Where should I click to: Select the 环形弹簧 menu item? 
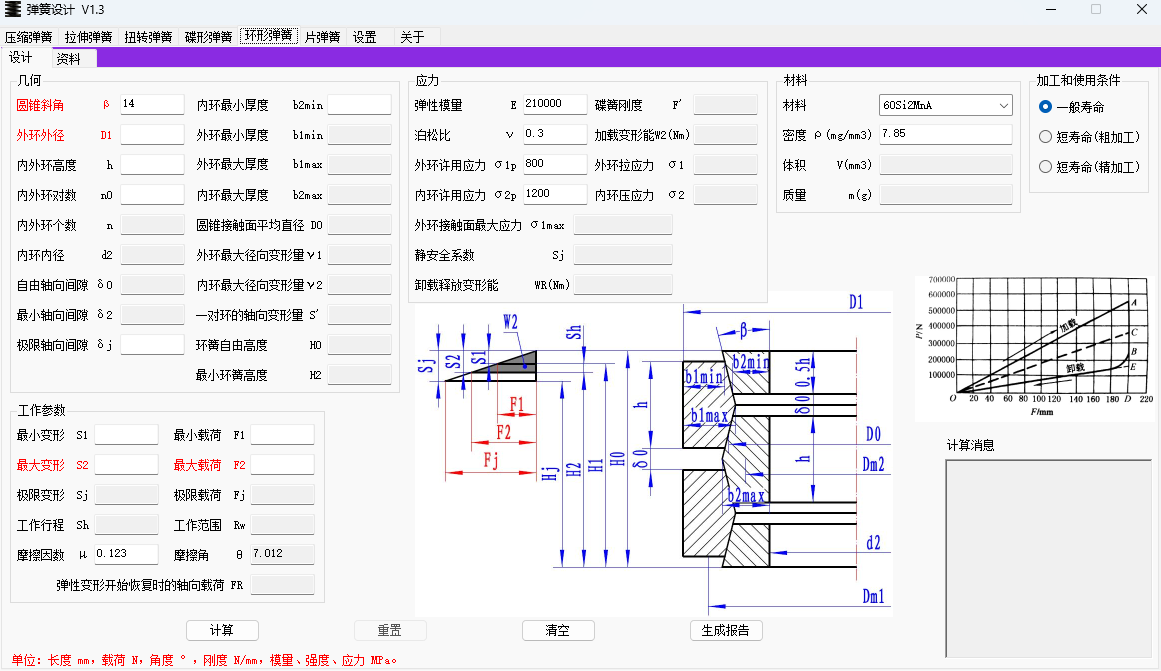[x=266, y=35]
